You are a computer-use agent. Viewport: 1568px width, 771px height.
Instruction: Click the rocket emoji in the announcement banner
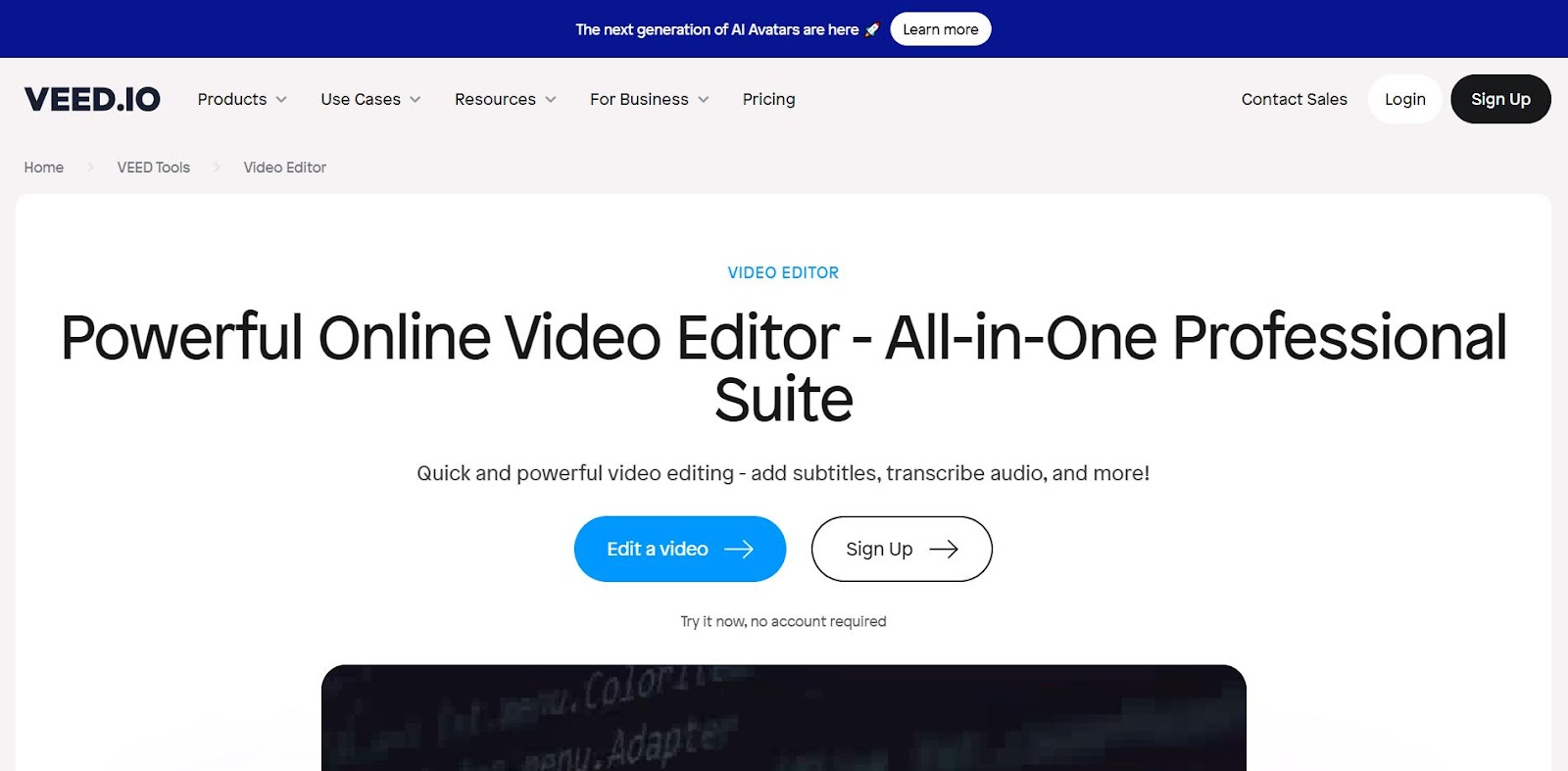[x=871, y=29]
